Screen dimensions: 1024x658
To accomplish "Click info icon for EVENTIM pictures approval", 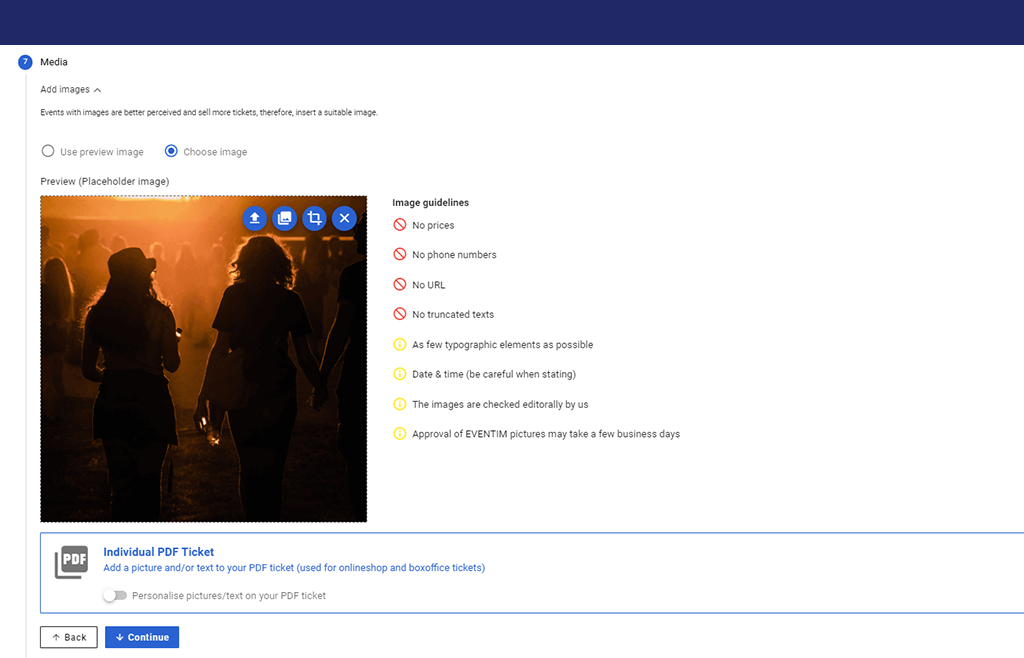I will tap(400, 434).
